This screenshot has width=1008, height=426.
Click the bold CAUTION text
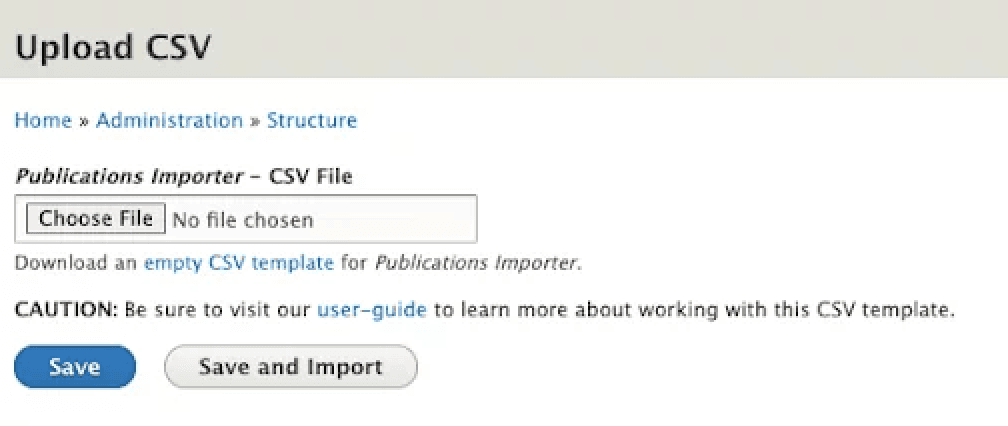[x=66, y=310]
